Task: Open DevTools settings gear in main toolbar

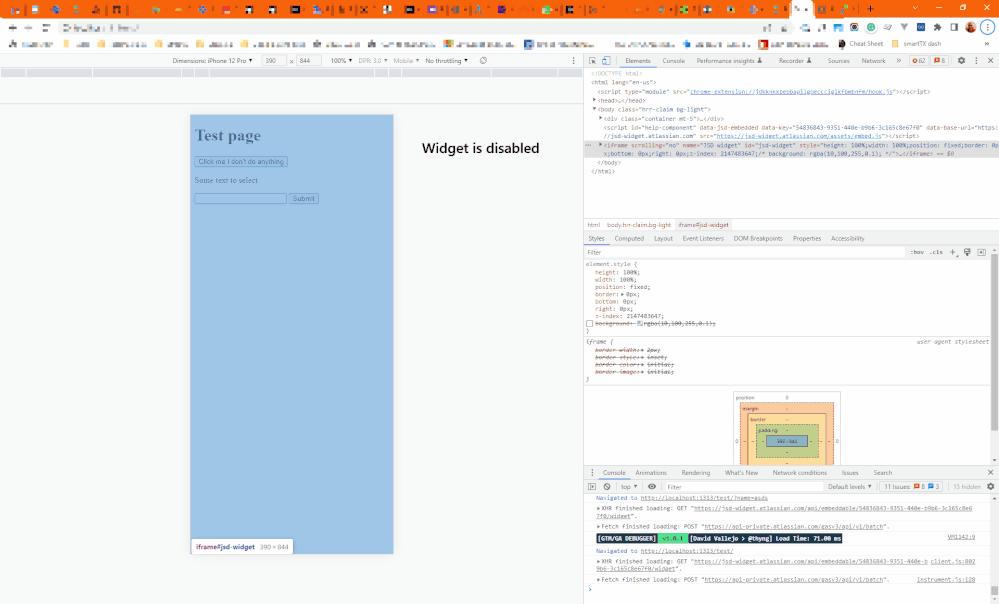Action: 961,61
